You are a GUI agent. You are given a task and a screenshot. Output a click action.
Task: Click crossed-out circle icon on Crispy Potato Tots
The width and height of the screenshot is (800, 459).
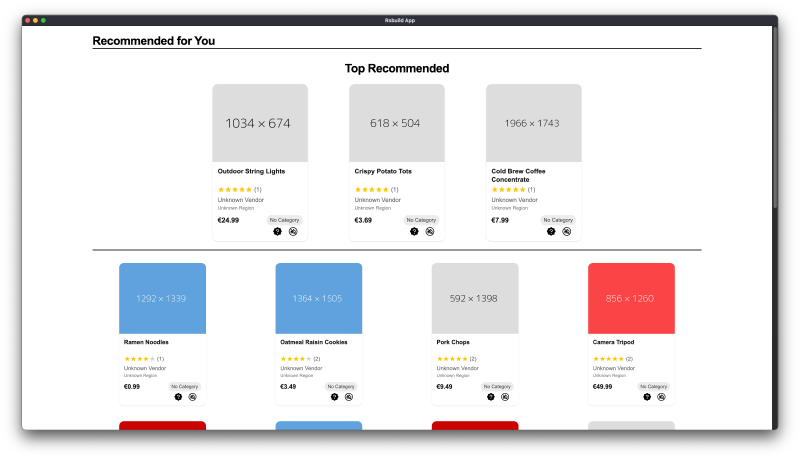point(430,232)
